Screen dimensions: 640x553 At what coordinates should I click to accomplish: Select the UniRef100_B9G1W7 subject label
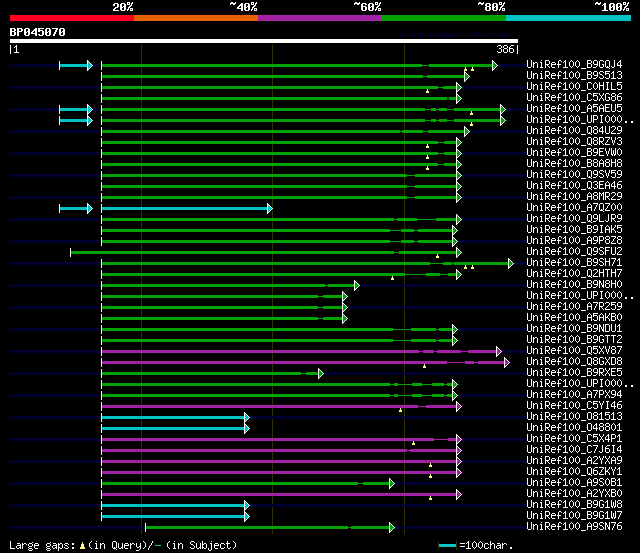tap(574, 516)
